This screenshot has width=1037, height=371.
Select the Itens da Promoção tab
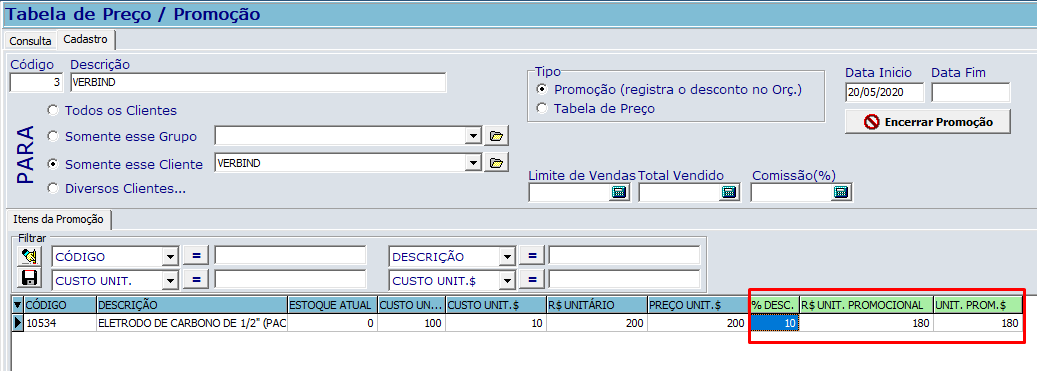point(58,220)
